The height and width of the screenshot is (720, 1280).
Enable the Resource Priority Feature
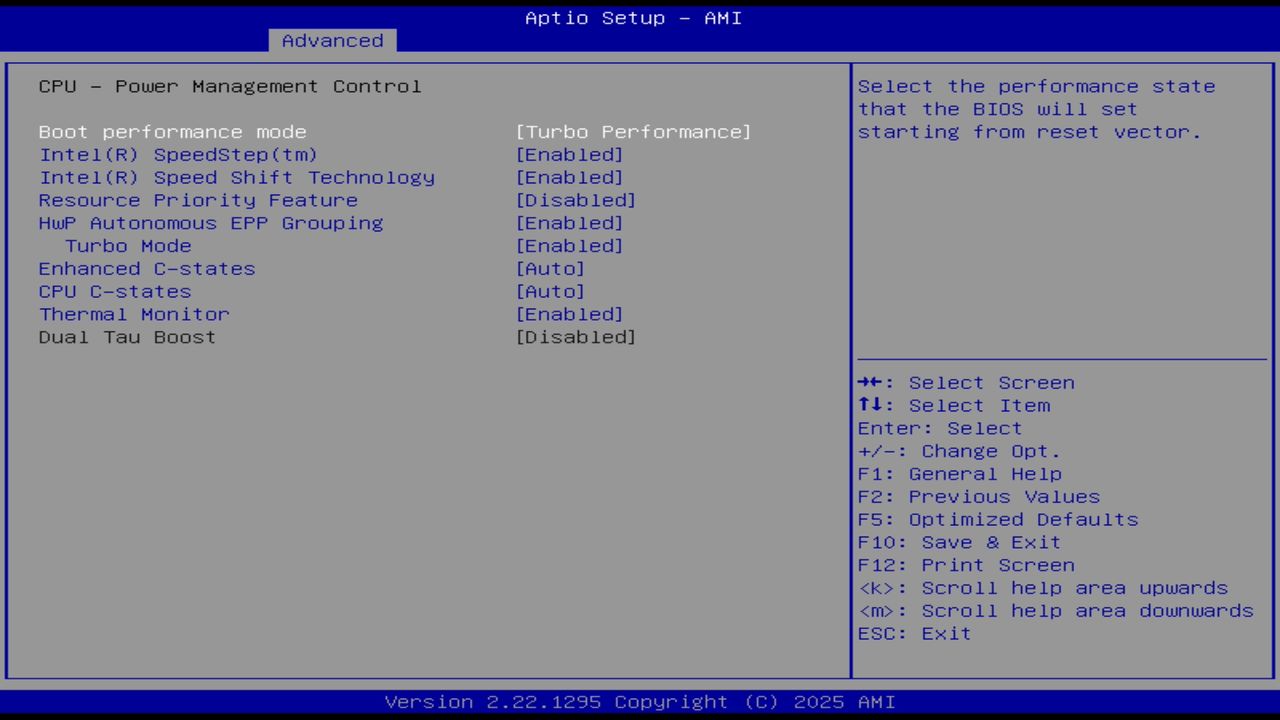(197, 200)
